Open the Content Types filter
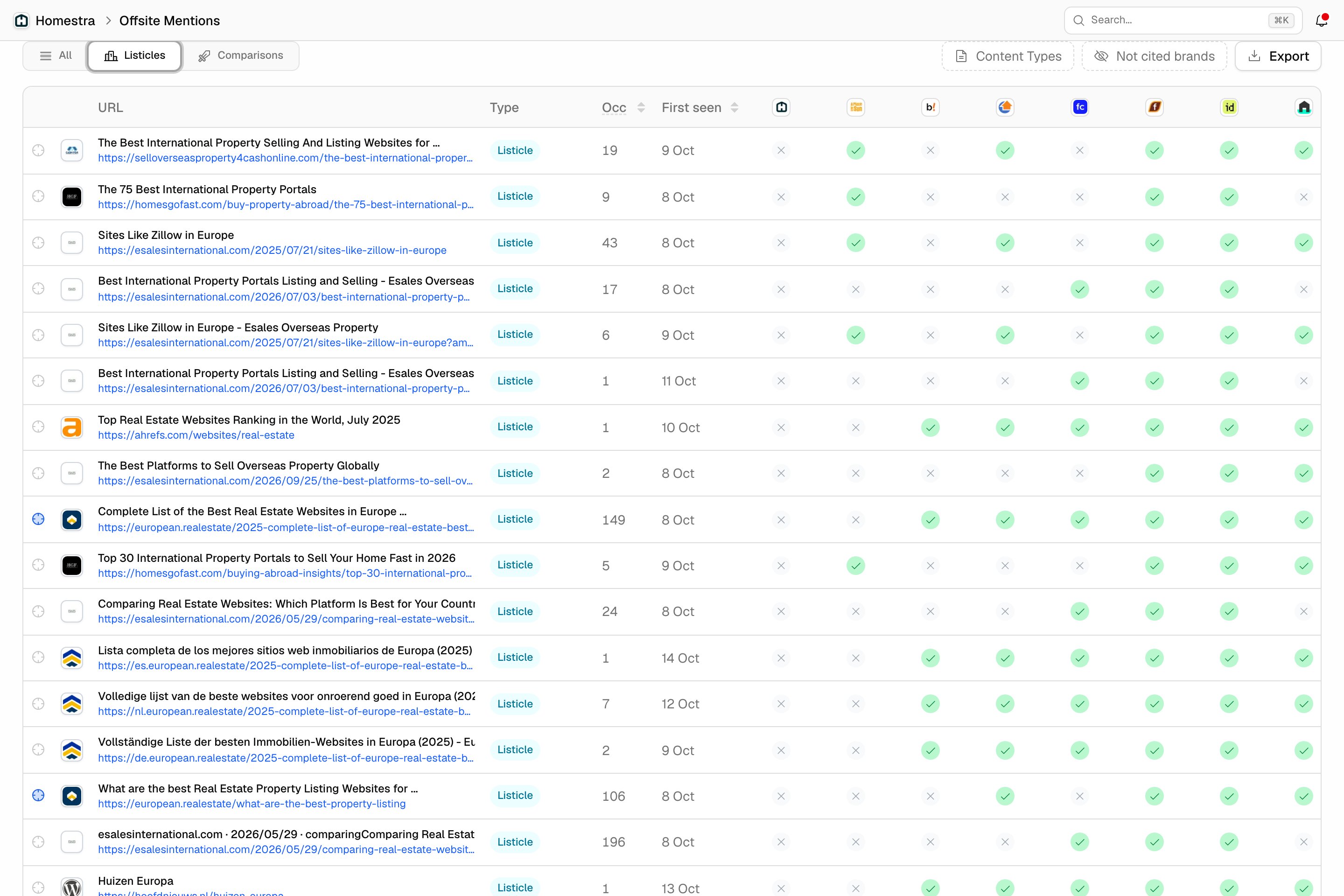Image resolution: width=1344 pixels, height=896 pixels. coord(1008,56)
